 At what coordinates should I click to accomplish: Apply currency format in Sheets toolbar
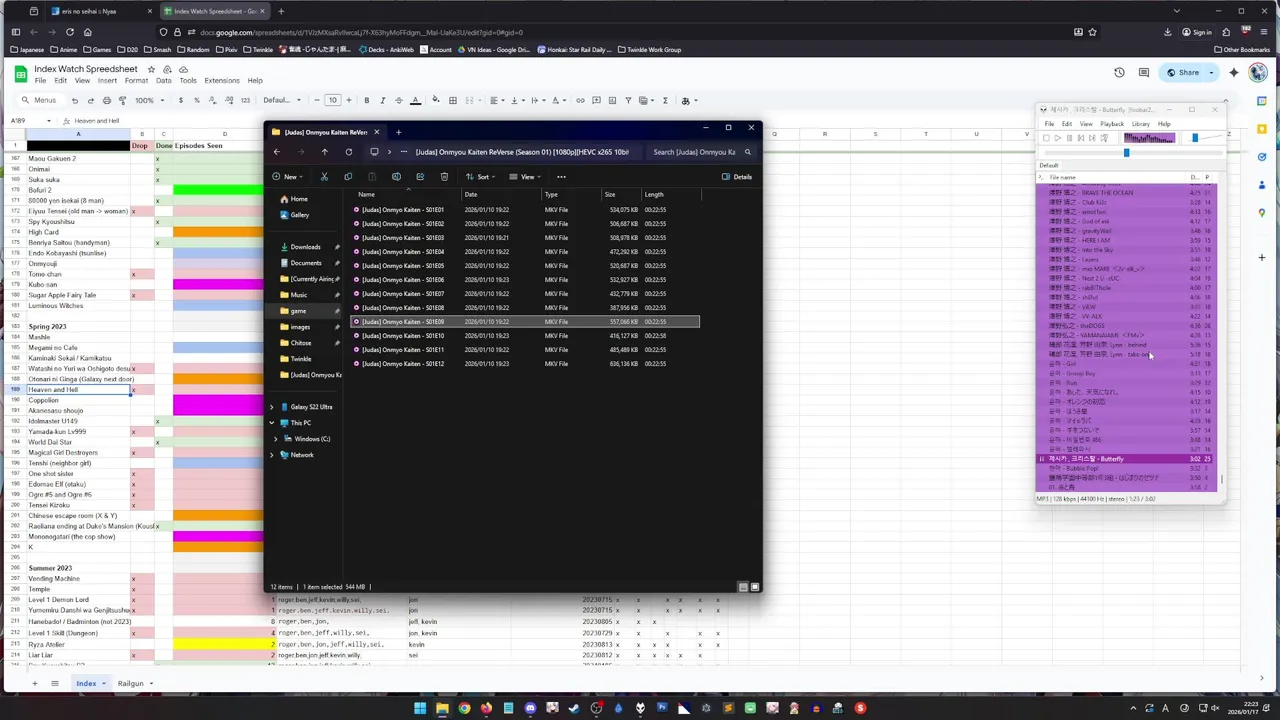(182, 100)
